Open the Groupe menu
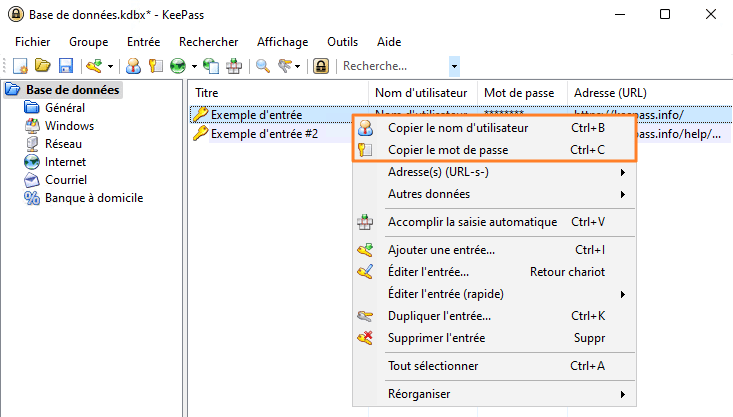The height and width of the screenshot is (417, 733). click(89, 42)
